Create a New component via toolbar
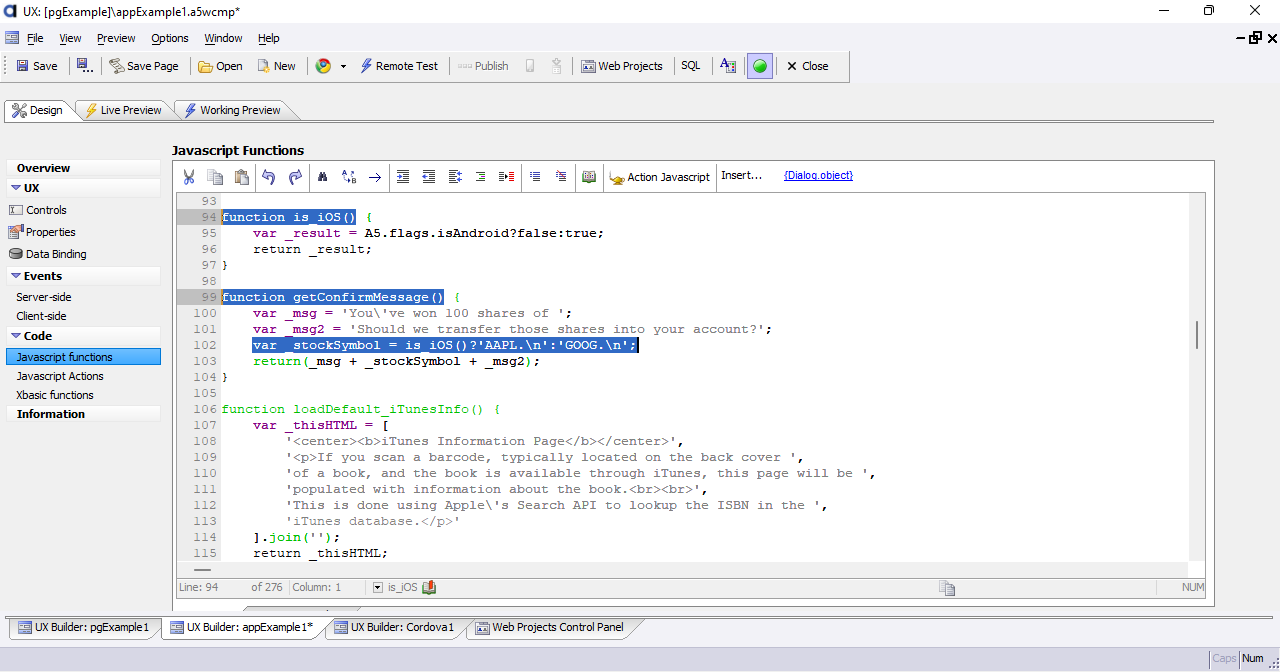The height and width of the screenshot is (672, 1280). (276, 66)
